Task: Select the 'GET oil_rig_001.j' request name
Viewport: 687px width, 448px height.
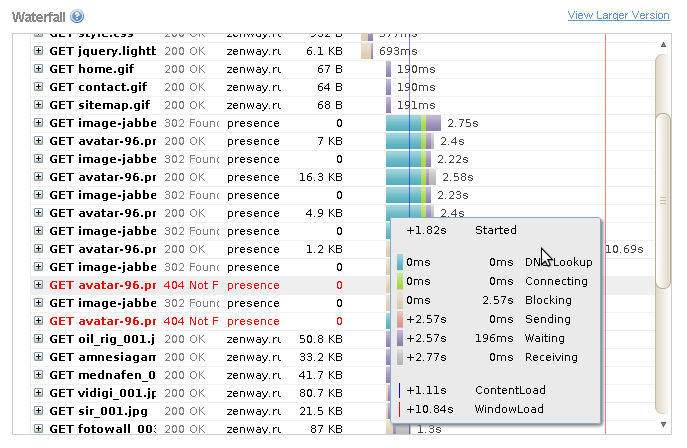Action: point(102,339)
